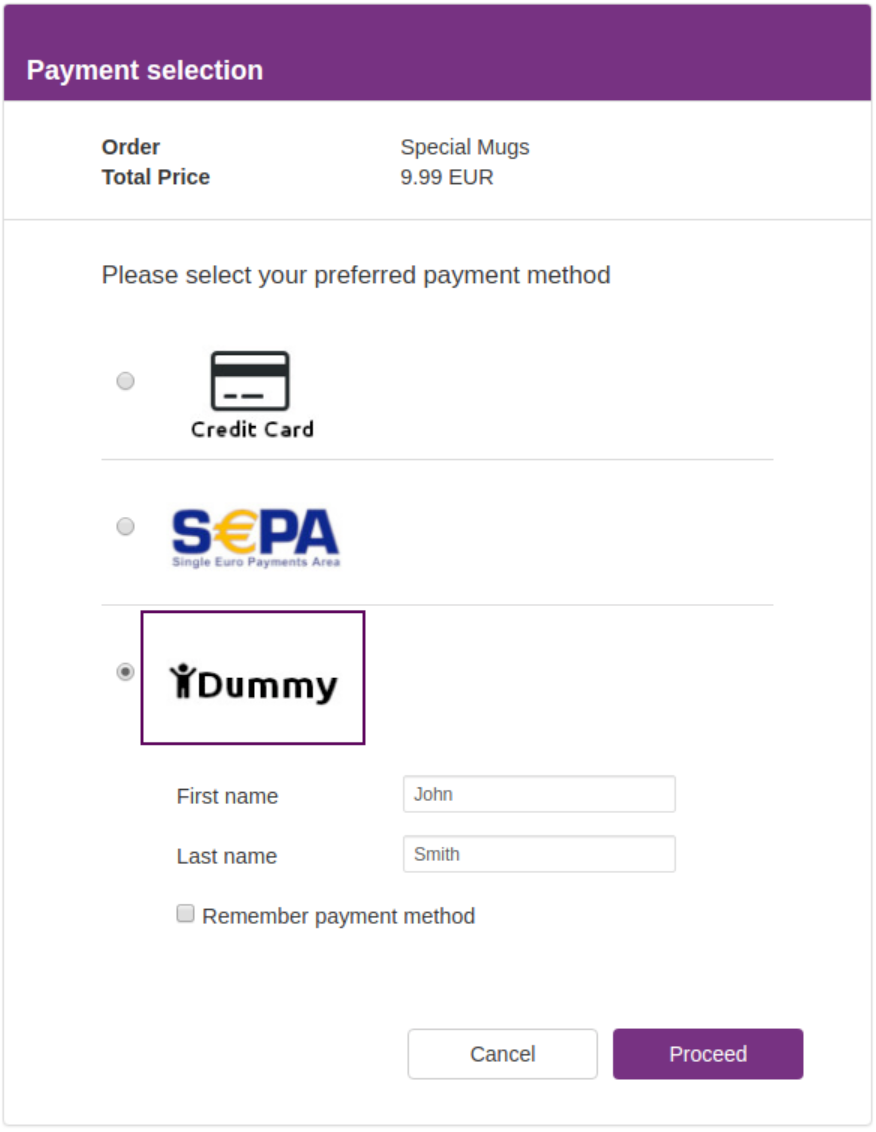
Task: Click the "Last name" field label
Action: click(x=226, y=856)
